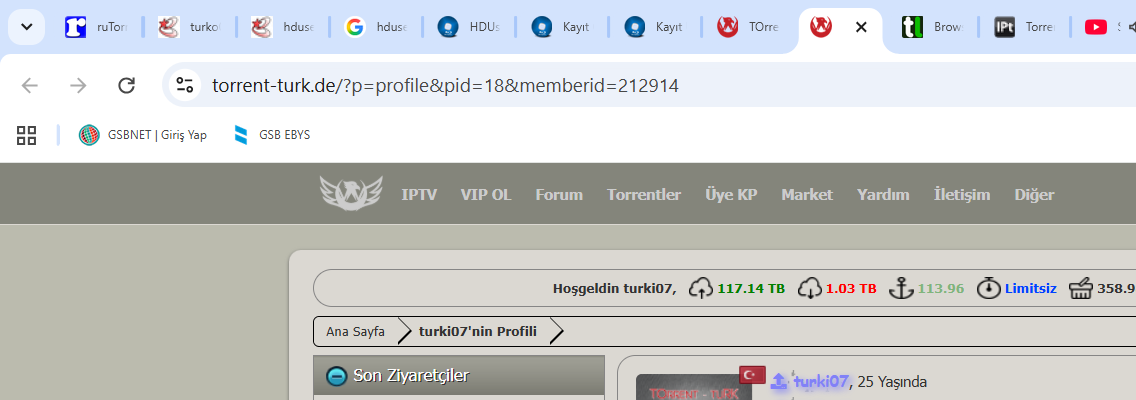
Task: Collapse the Son Ziyaretçiler panel
Action: point(335,376)
